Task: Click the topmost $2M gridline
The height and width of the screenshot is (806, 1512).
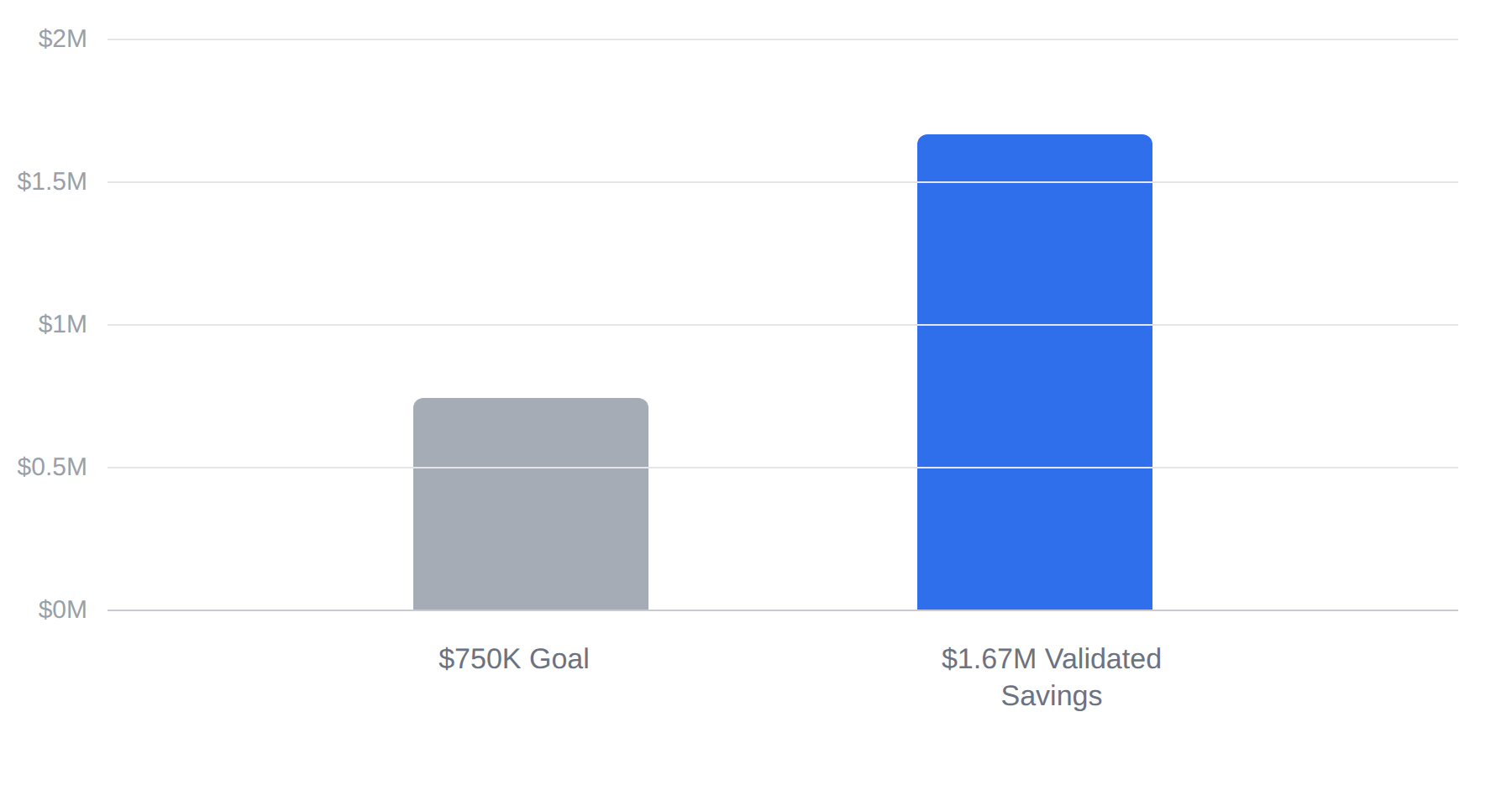Action: (x=783, y=39)
